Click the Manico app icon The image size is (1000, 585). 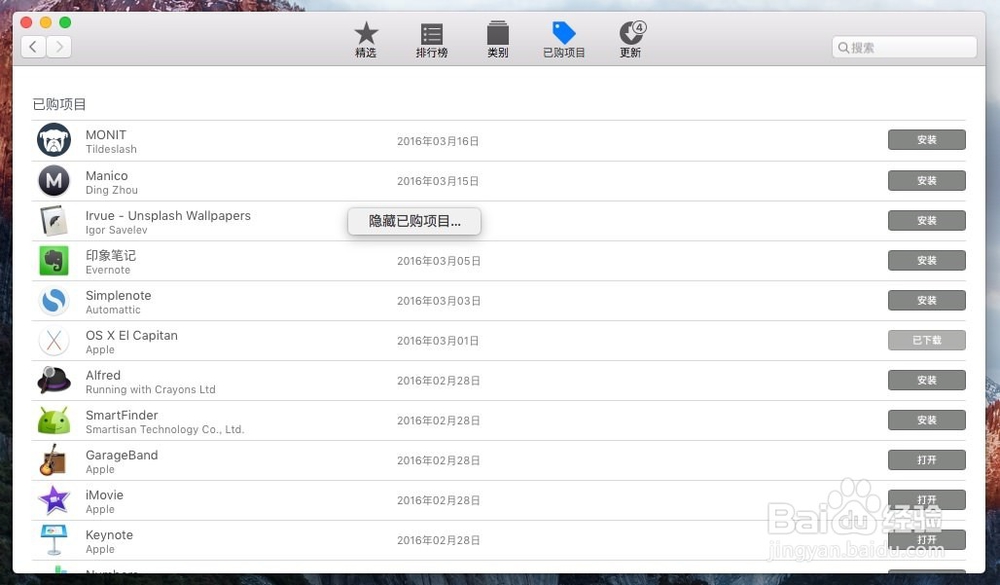click(x=54, y=181)
